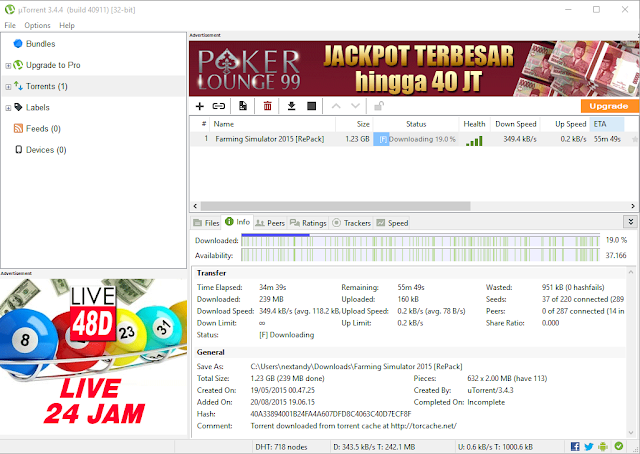Expand the Upgrade to Pro tree node
Viewport: 640px width, 454px height.
[8, 66]
